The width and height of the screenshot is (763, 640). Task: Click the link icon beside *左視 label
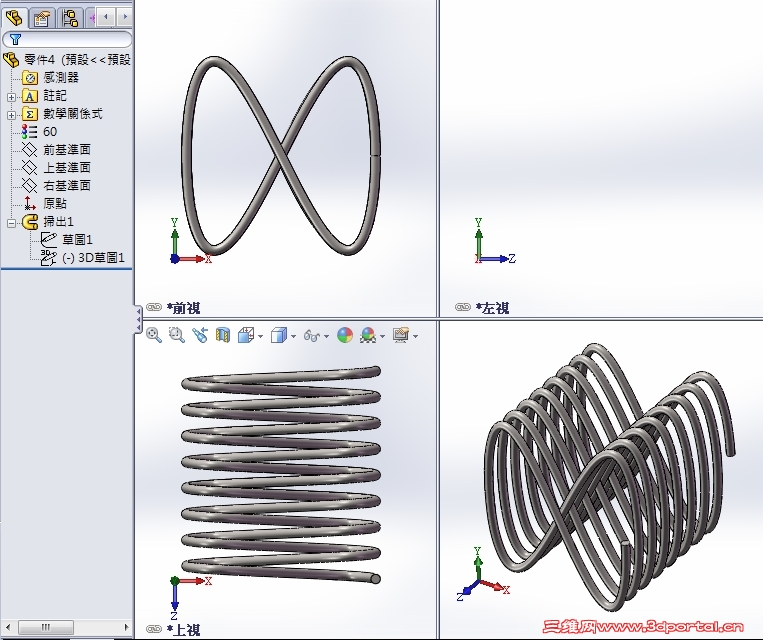pyautogui.click(x=463, y=307)
